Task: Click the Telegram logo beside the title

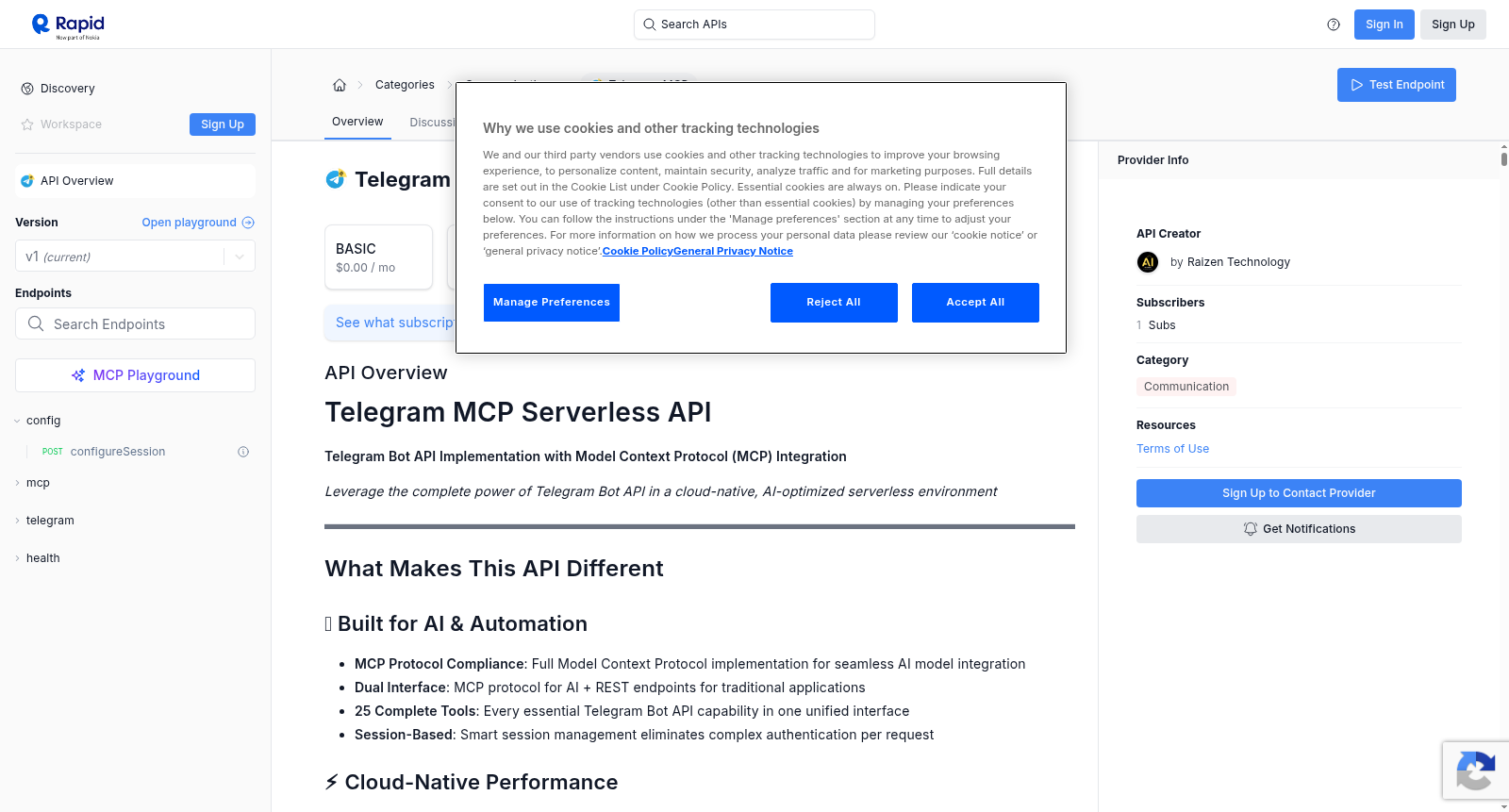Action: (x=336, y=179)
